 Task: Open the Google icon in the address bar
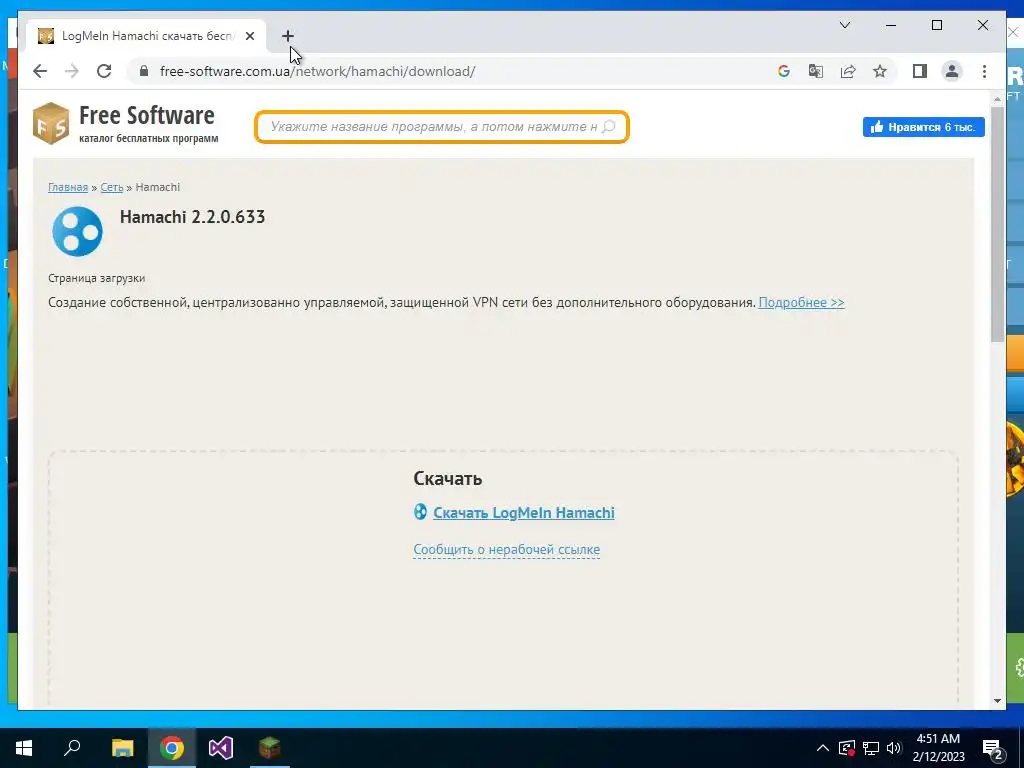(784, 71)
